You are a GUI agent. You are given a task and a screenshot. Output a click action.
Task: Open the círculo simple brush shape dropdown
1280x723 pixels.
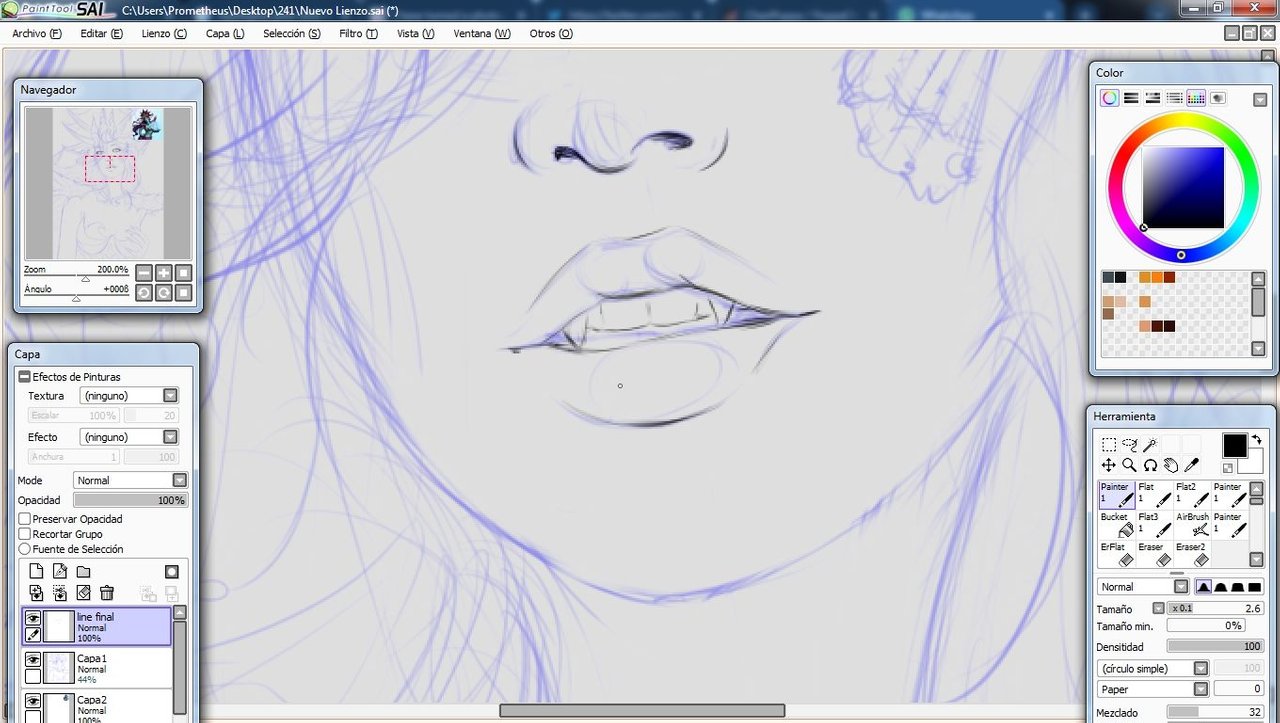click(1153, 668)
